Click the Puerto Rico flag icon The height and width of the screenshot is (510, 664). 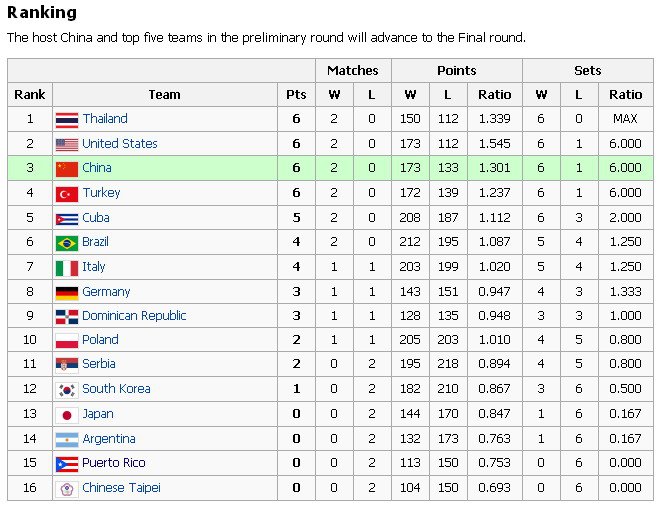tap(67, 464)
